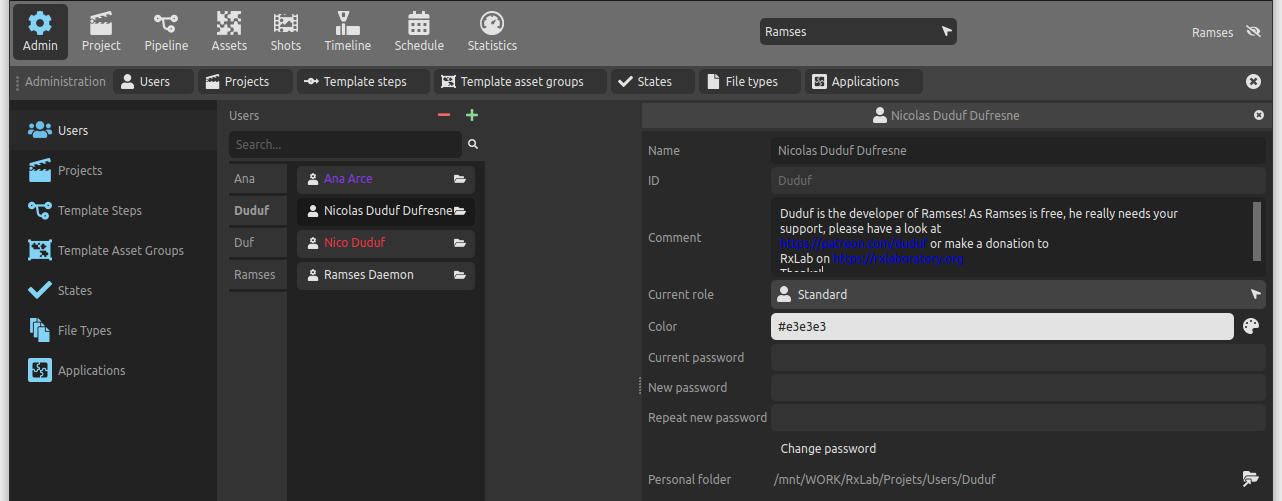Open the Assets section icon
This screenshot has width=1282, height=501.
pos(229,32)
